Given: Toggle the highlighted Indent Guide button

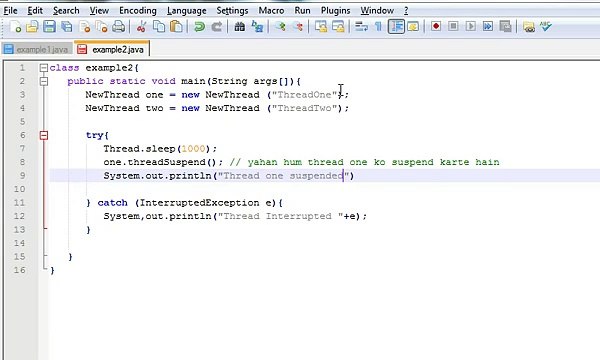Looking at the screenshot, I should [396, 26].
